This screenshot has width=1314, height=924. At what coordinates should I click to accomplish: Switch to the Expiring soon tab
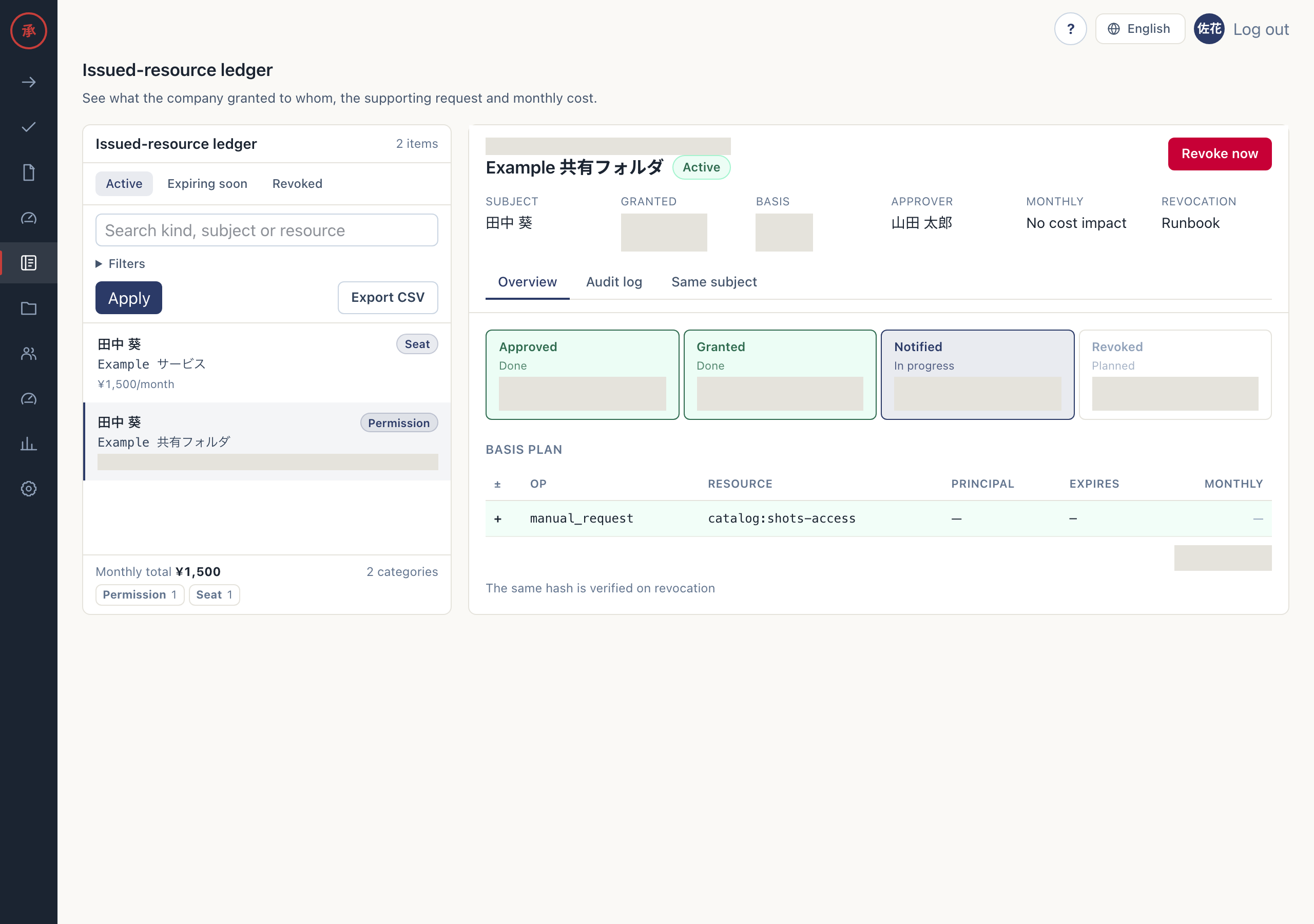tap(207, 184)
